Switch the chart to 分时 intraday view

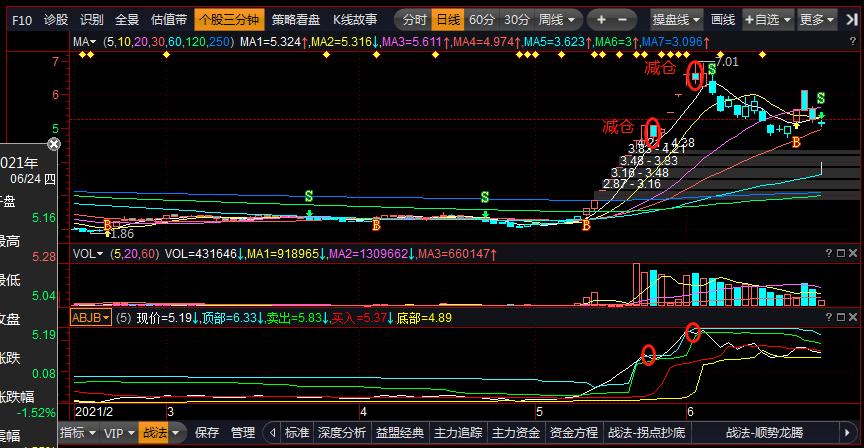[x=414, y=20]
